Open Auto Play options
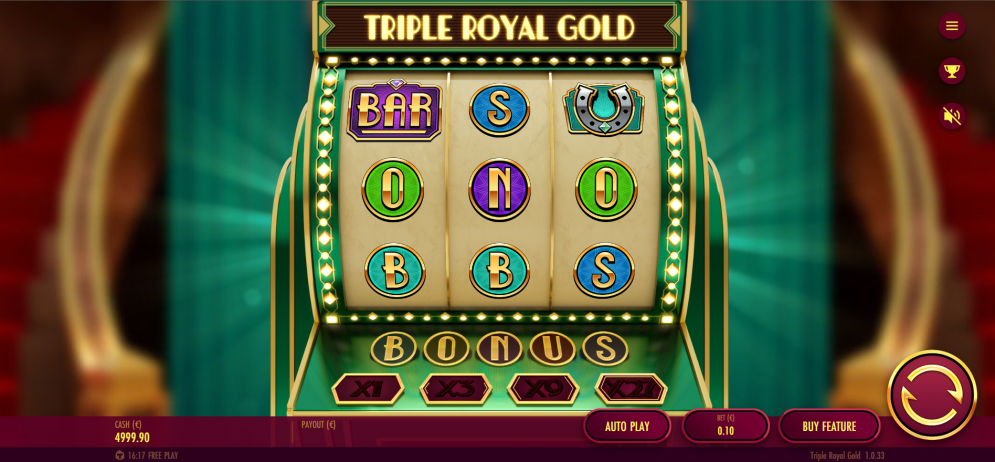995x462 pixels. click(x=627, y=426)
